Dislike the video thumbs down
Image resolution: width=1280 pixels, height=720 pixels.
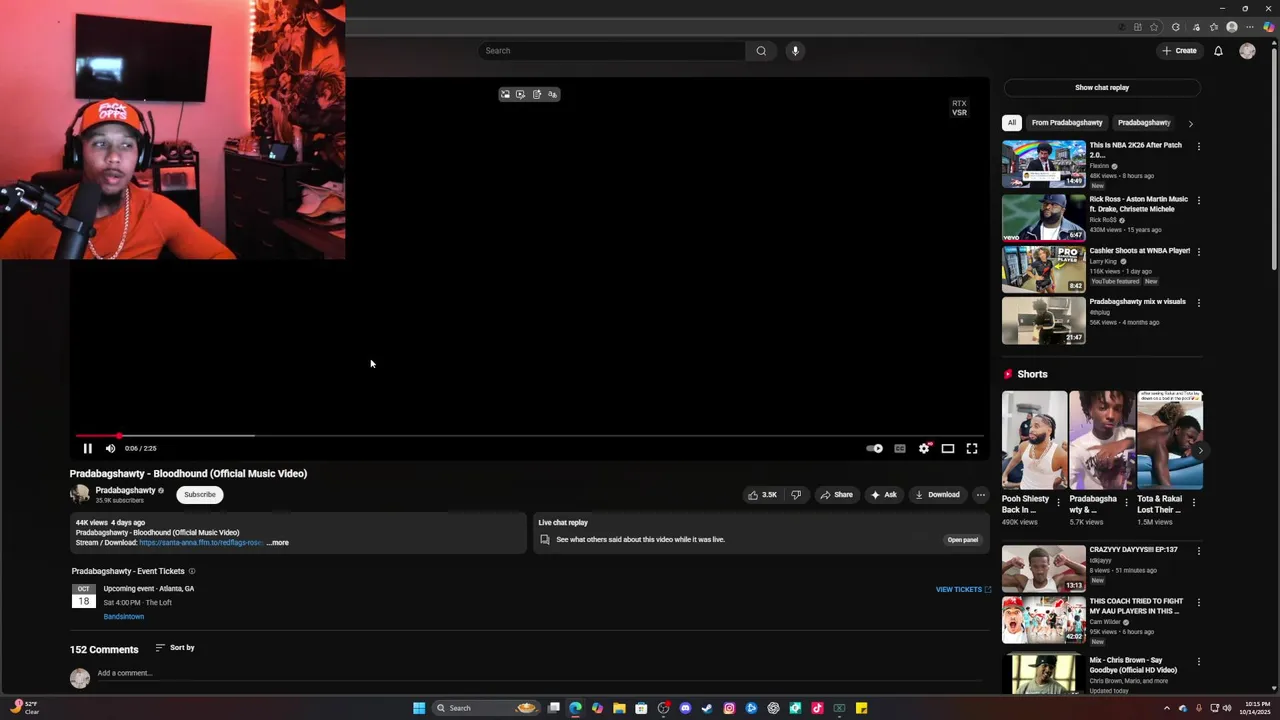[x=796, y=495]
